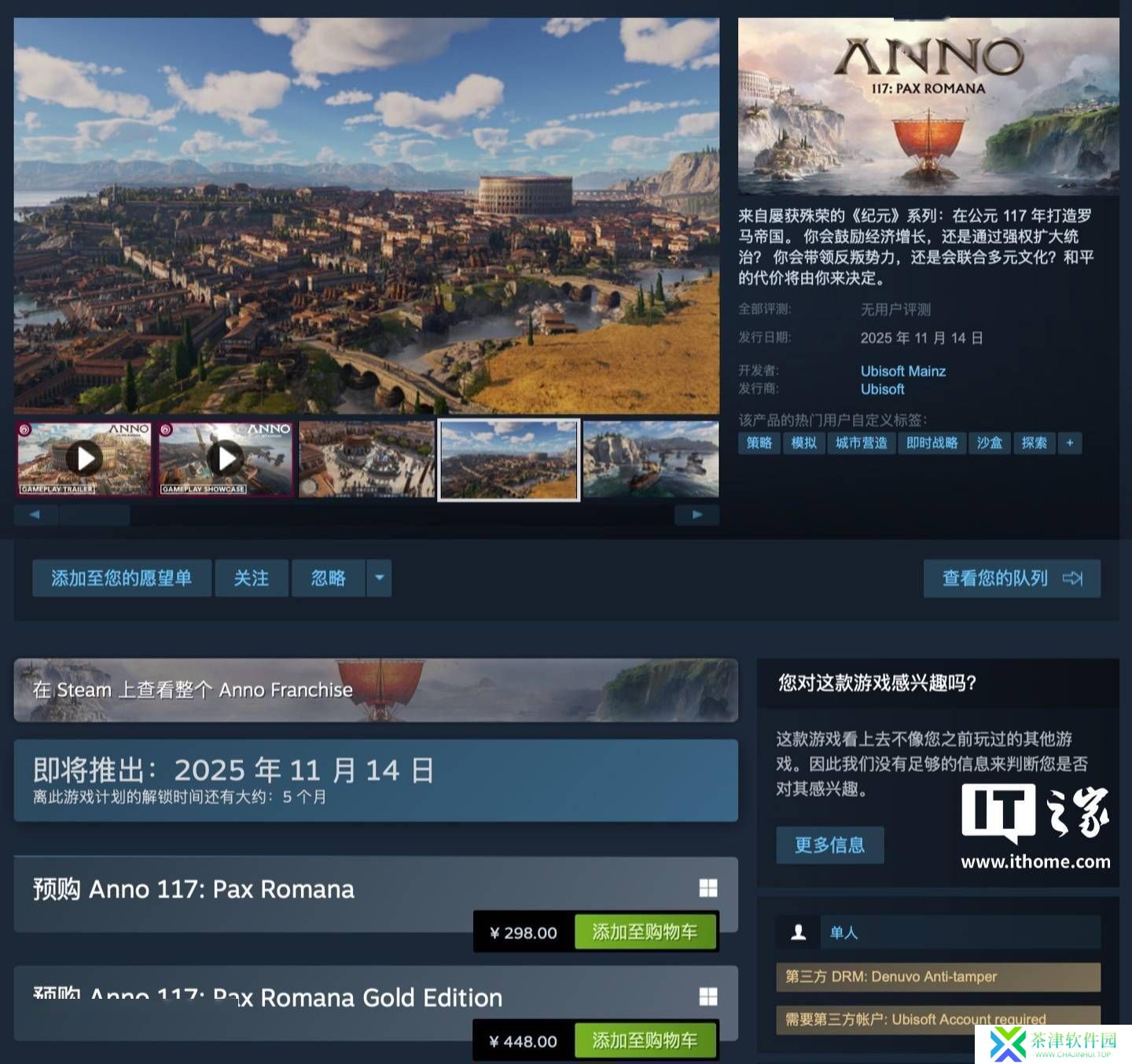Image resolution: width=1132 pixels, height=1064 pixels.
Task: Click Windows icon on standard edition row
Action: [x=708, y=888]
